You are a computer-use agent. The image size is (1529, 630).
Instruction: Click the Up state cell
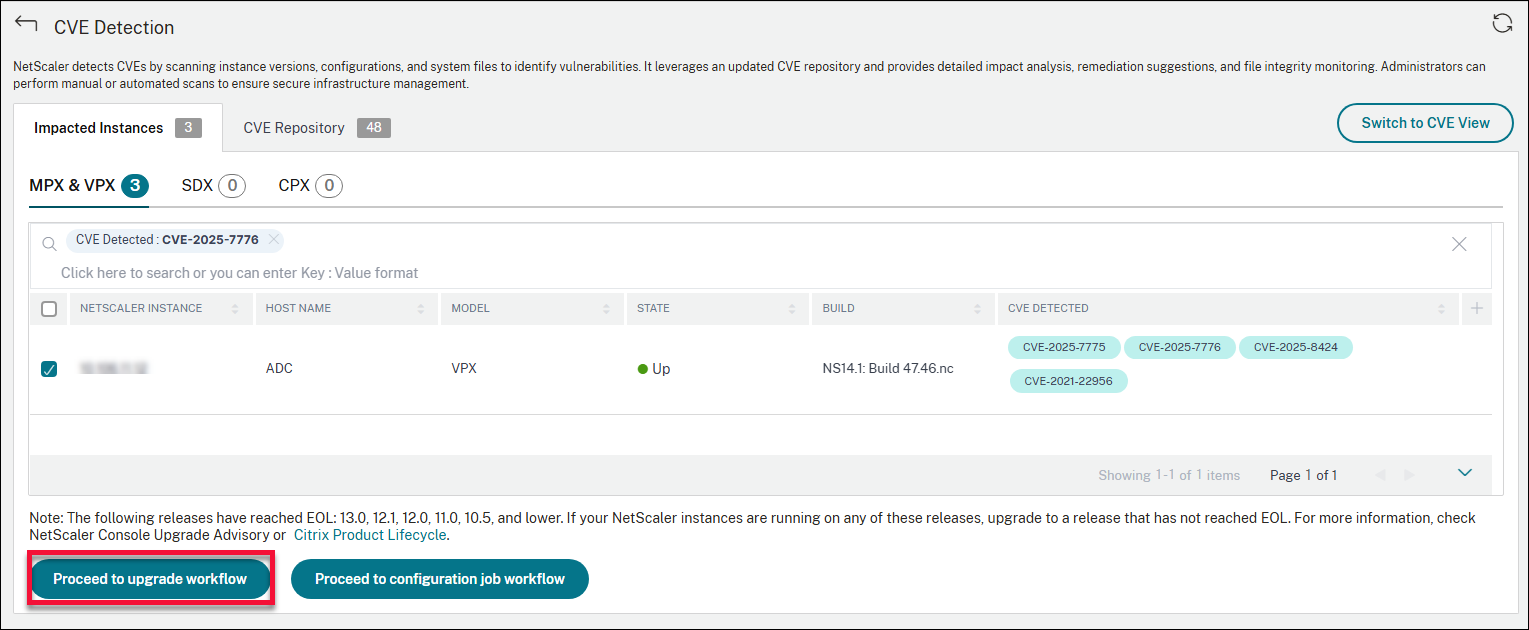coord(654,369)
